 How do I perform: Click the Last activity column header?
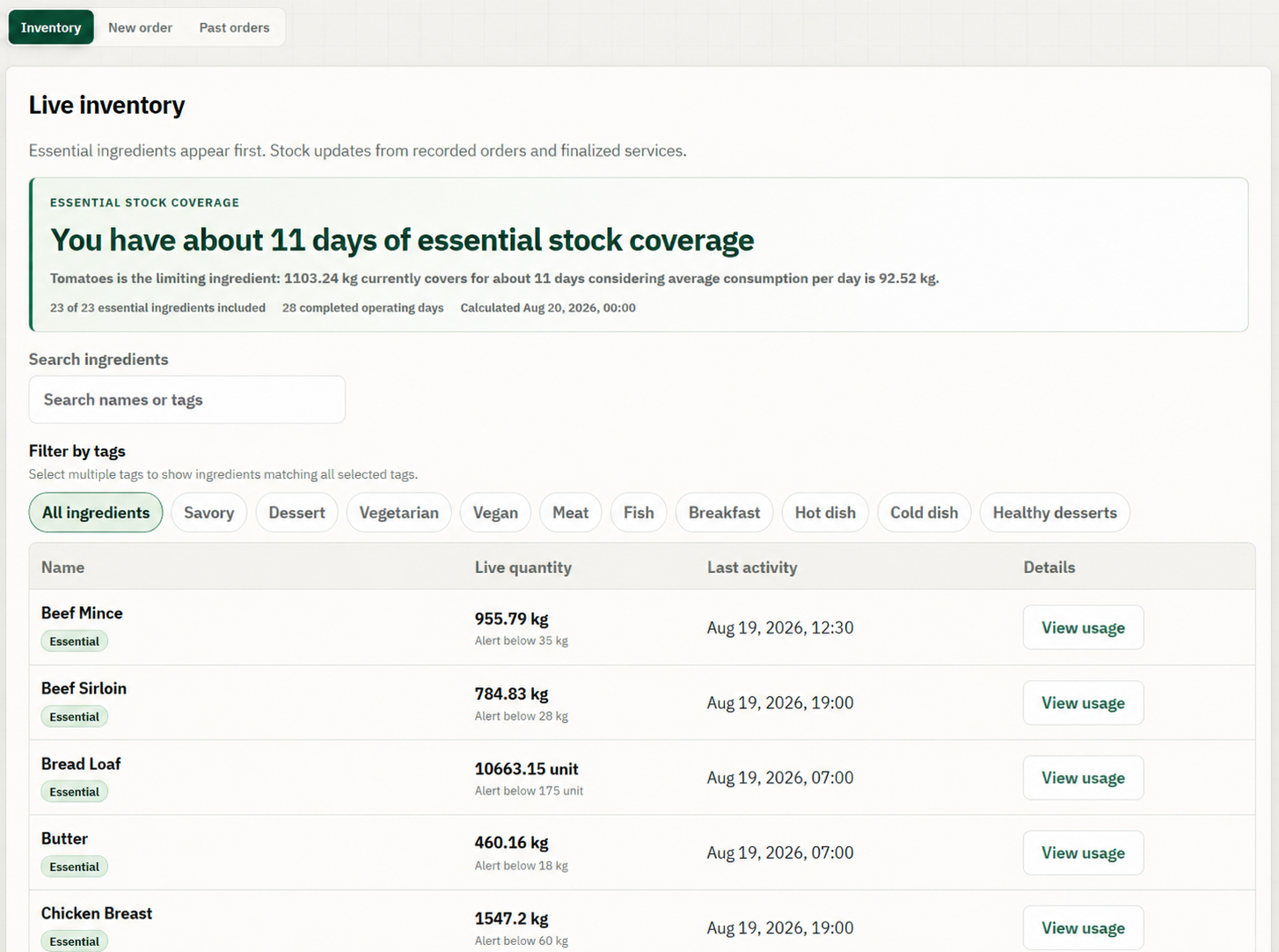click(x=752, y=568)
